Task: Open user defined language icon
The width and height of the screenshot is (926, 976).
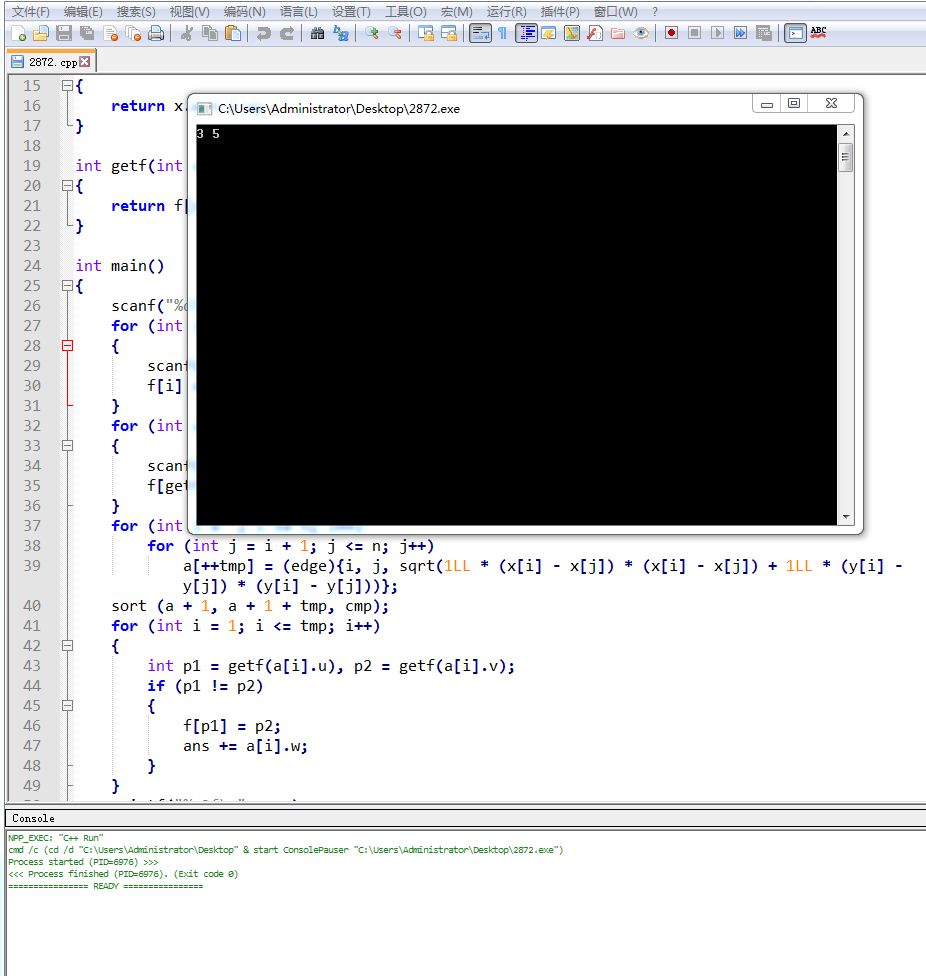Action: [x=549, y=33]
